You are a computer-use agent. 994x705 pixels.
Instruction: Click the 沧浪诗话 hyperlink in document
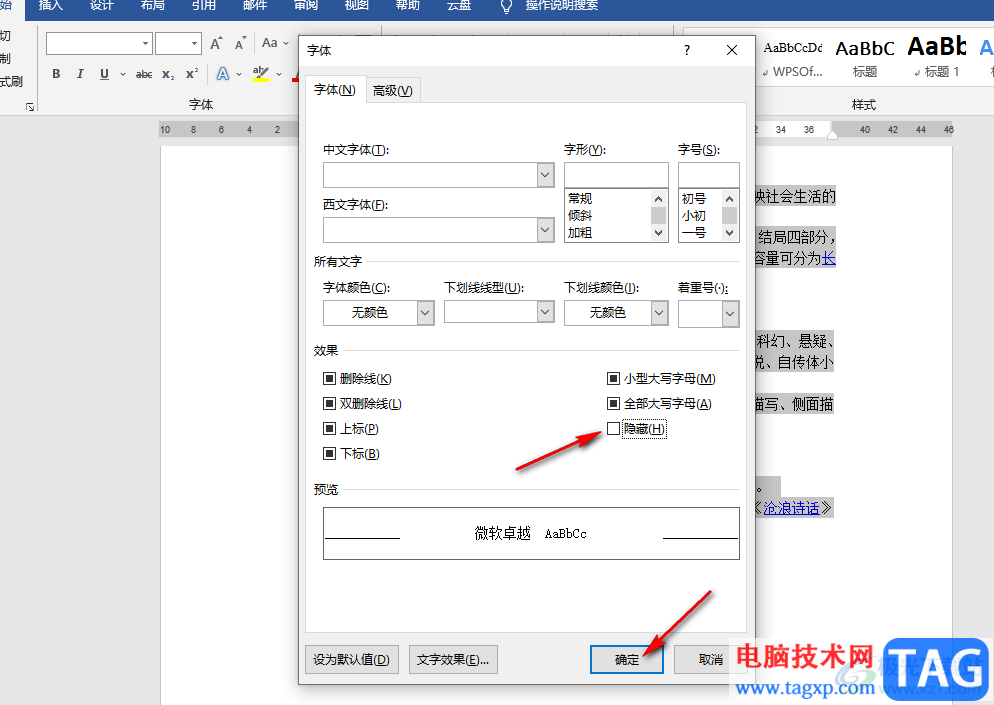791,508
